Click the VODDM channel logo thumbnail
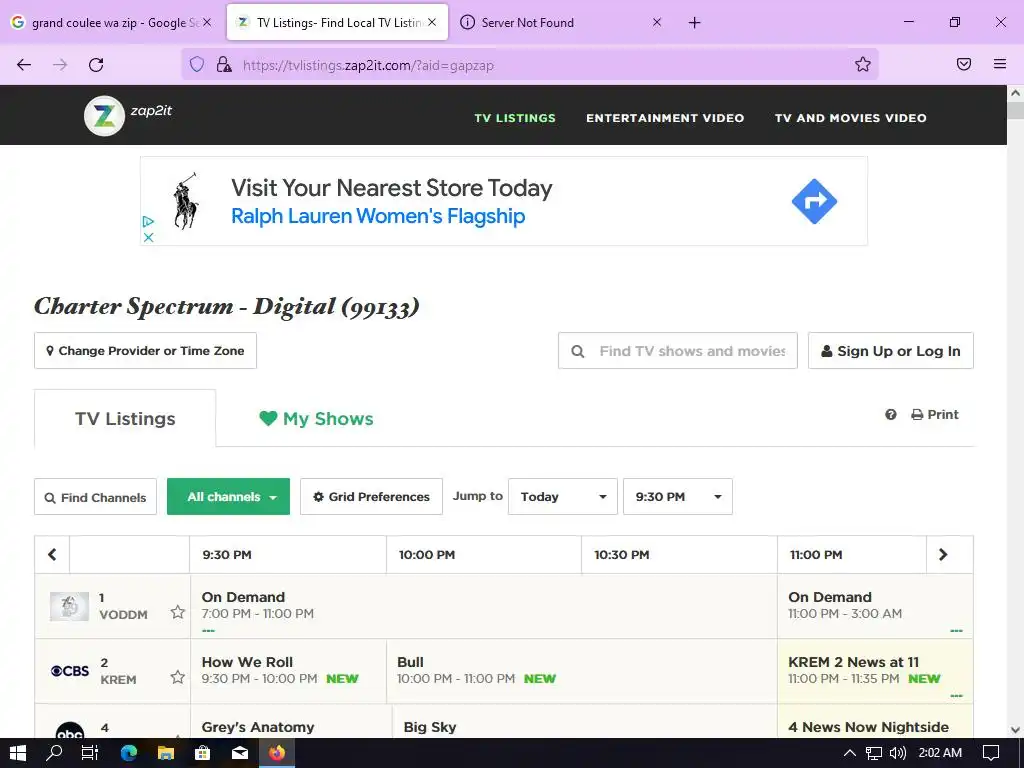 pyautogui.click(x=69, y=607)
